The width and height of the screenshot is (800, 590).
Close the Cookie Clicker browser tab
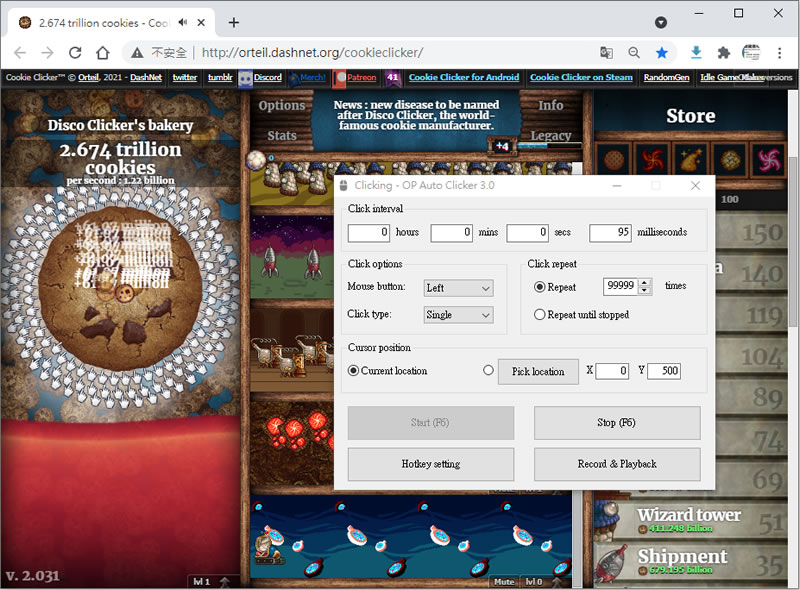201,22
